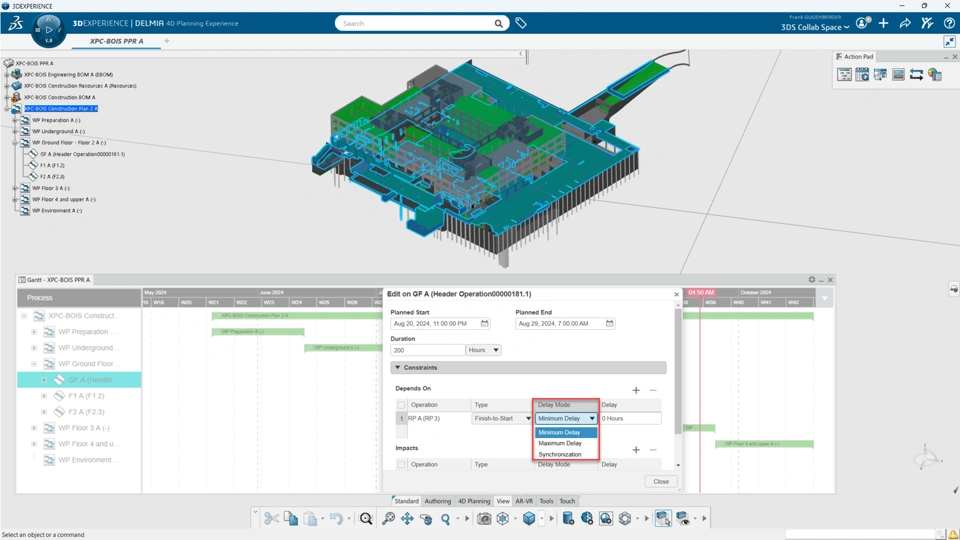Expand WP Floor 3 A in the tree

coord(15,188)
